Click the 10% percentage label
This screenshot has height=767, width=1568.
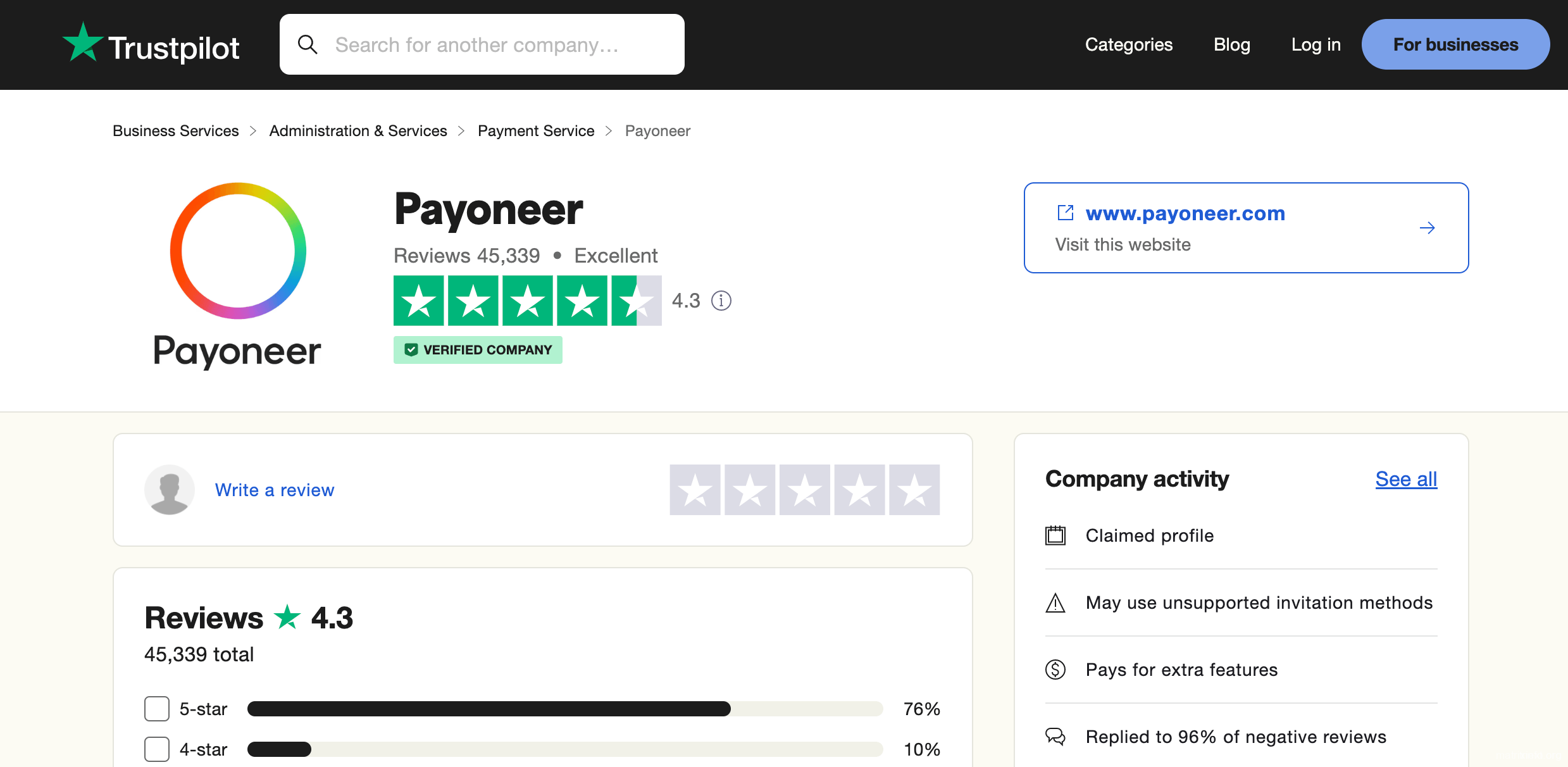(x=921, y=749)
